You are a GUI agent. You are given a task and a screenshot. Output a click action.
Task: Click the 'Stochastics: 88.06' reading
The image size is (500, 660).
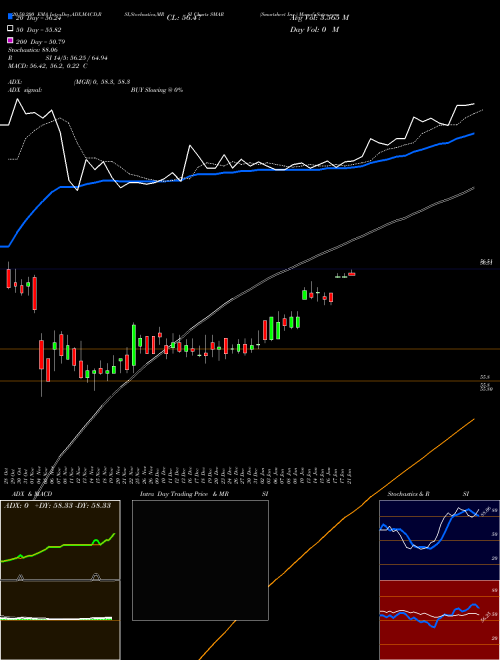pos(32,50)
